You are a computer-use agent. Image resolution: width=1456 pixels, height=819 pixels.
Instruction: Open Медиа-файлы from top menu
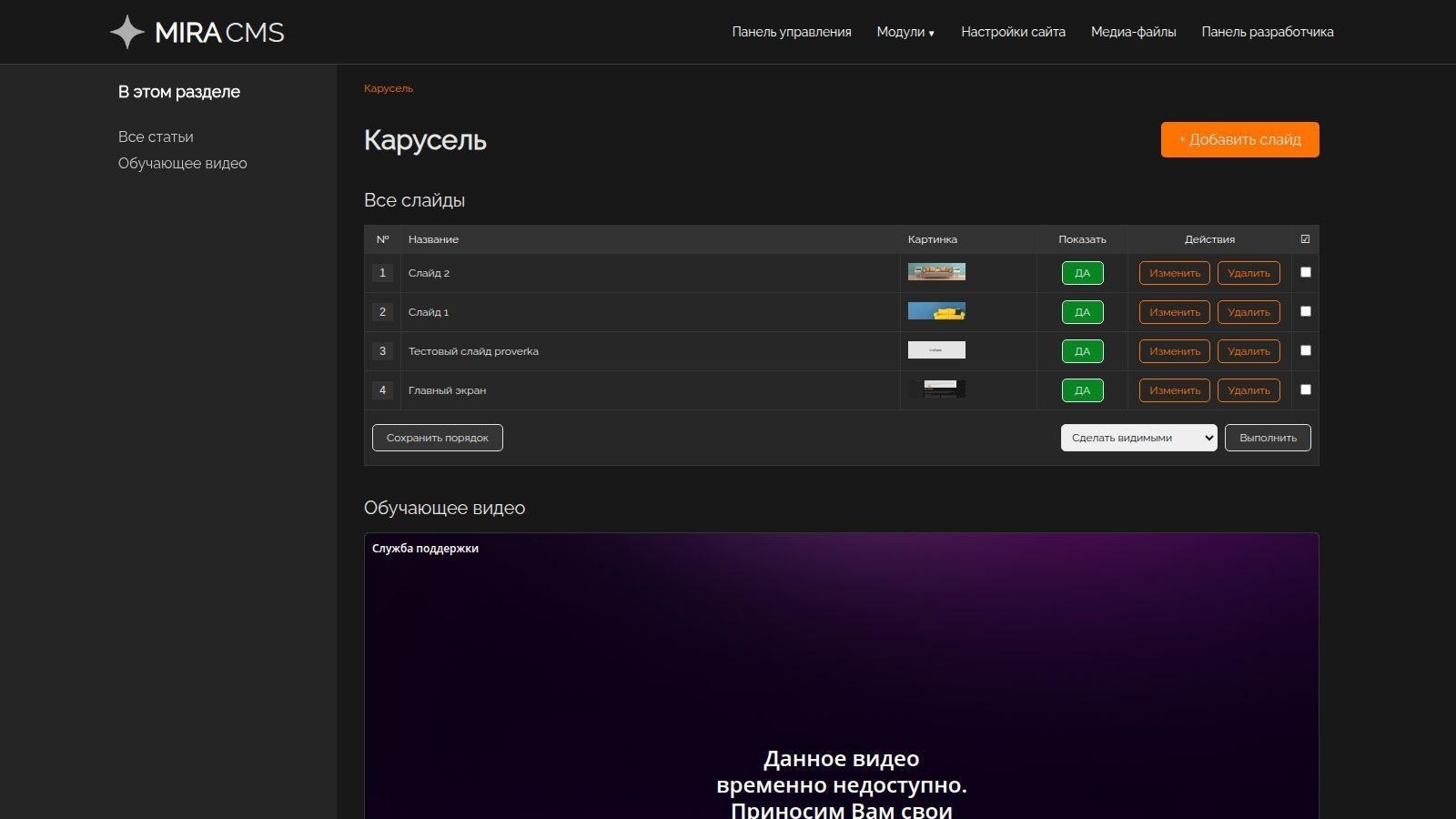coord(1133,32)
